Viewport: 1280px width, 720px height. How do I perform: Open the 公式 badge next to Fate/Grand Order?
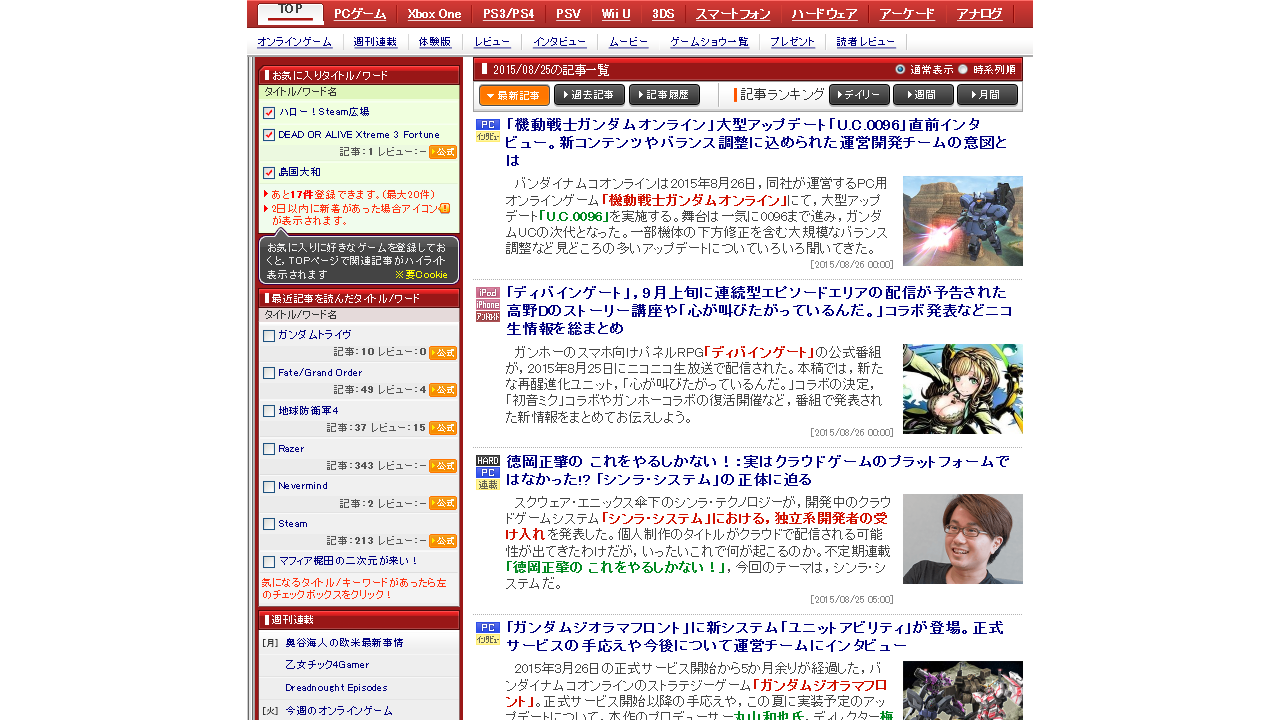443,390
